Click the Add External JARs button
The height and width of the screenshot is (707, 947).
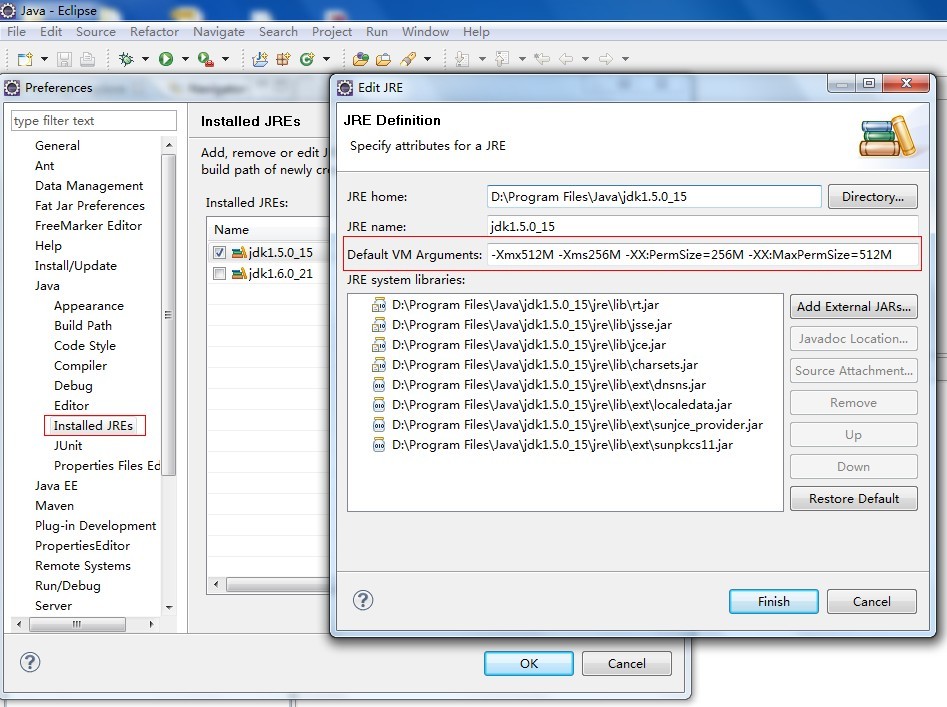[x=853, y=306]
